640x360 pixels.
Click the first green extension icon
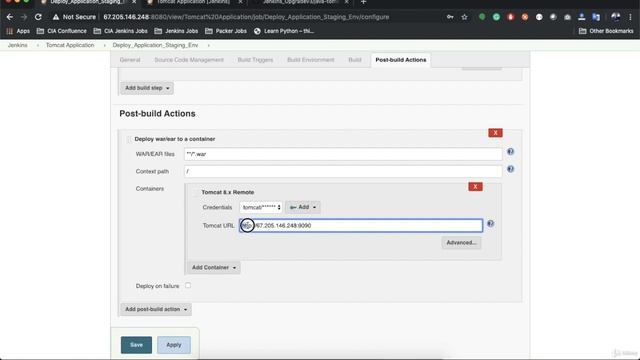(482, 17)
